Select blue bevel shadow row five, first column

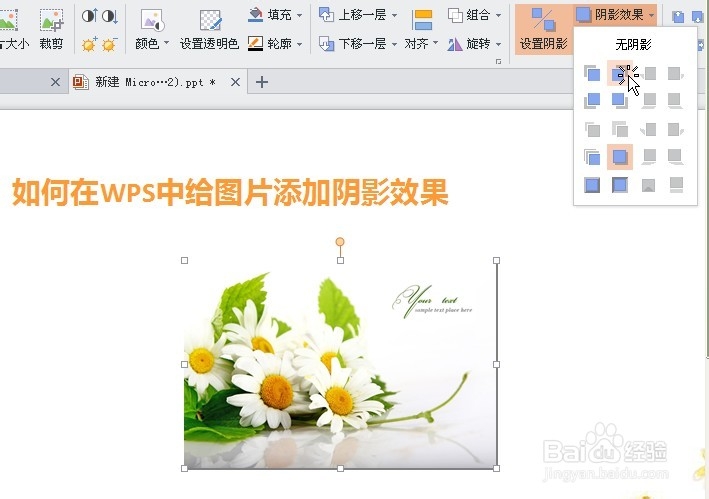pos(592,185)
